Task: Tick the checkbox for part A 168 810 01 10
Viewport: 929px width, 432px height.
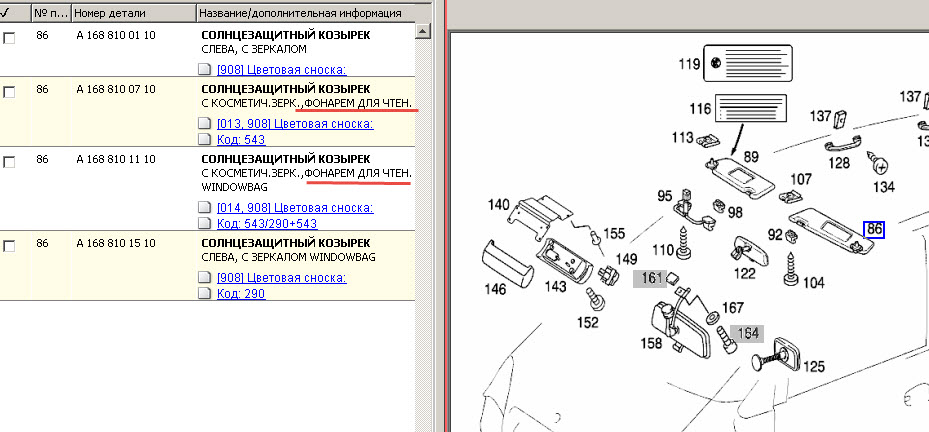Action: coord(9,38)
